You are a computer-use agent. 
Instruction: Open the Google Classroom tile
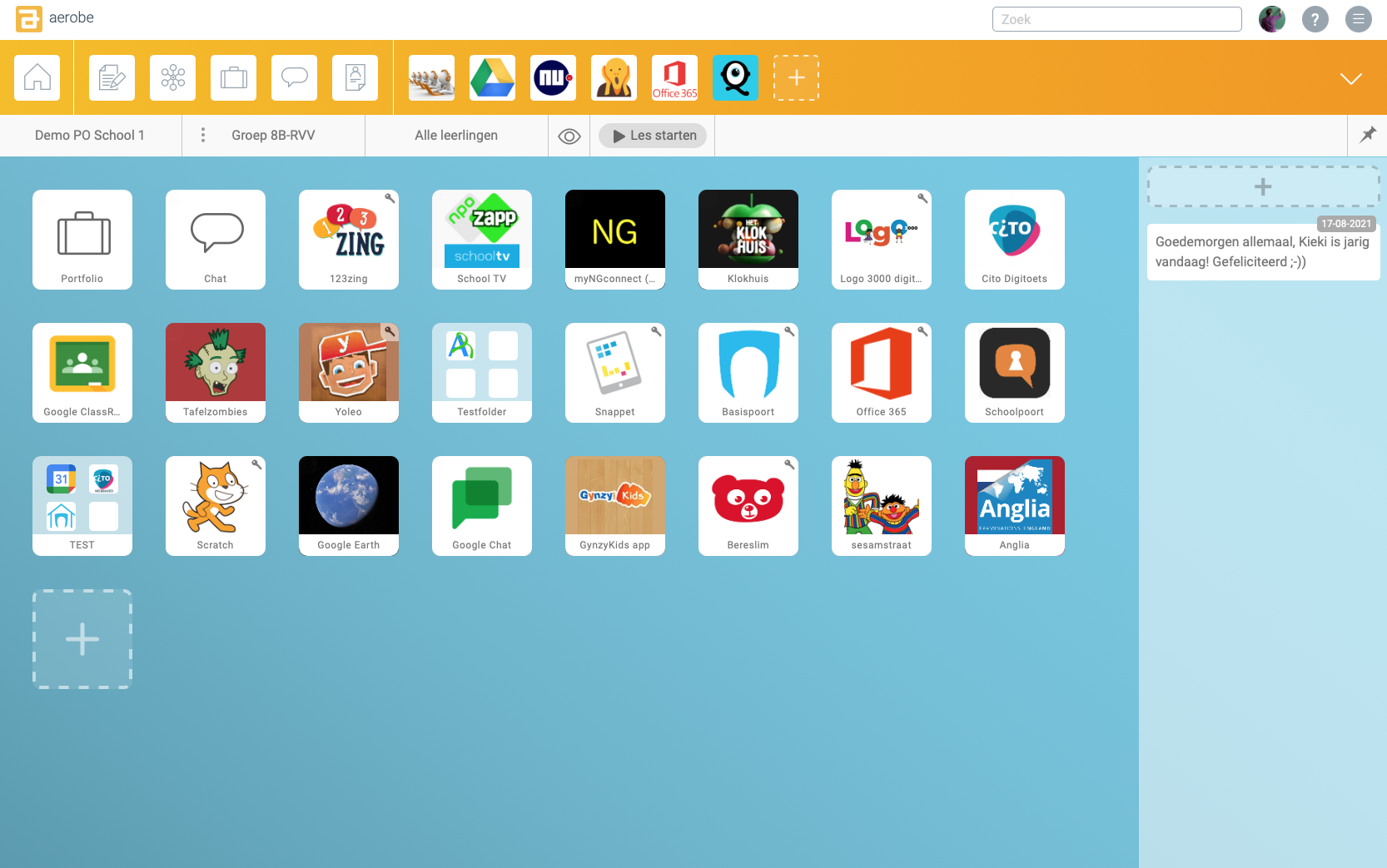click(82, 373)
